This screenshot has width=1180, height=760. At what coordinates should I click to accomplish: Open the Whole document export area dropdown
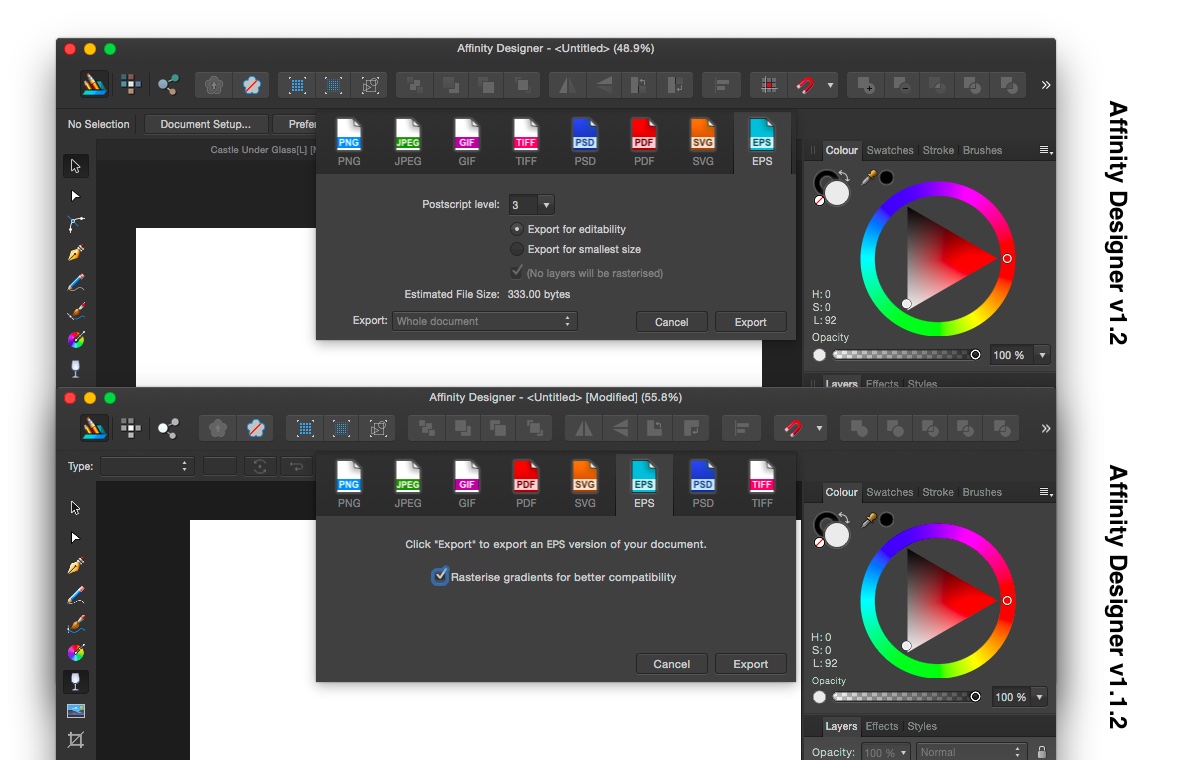point(485,321)
